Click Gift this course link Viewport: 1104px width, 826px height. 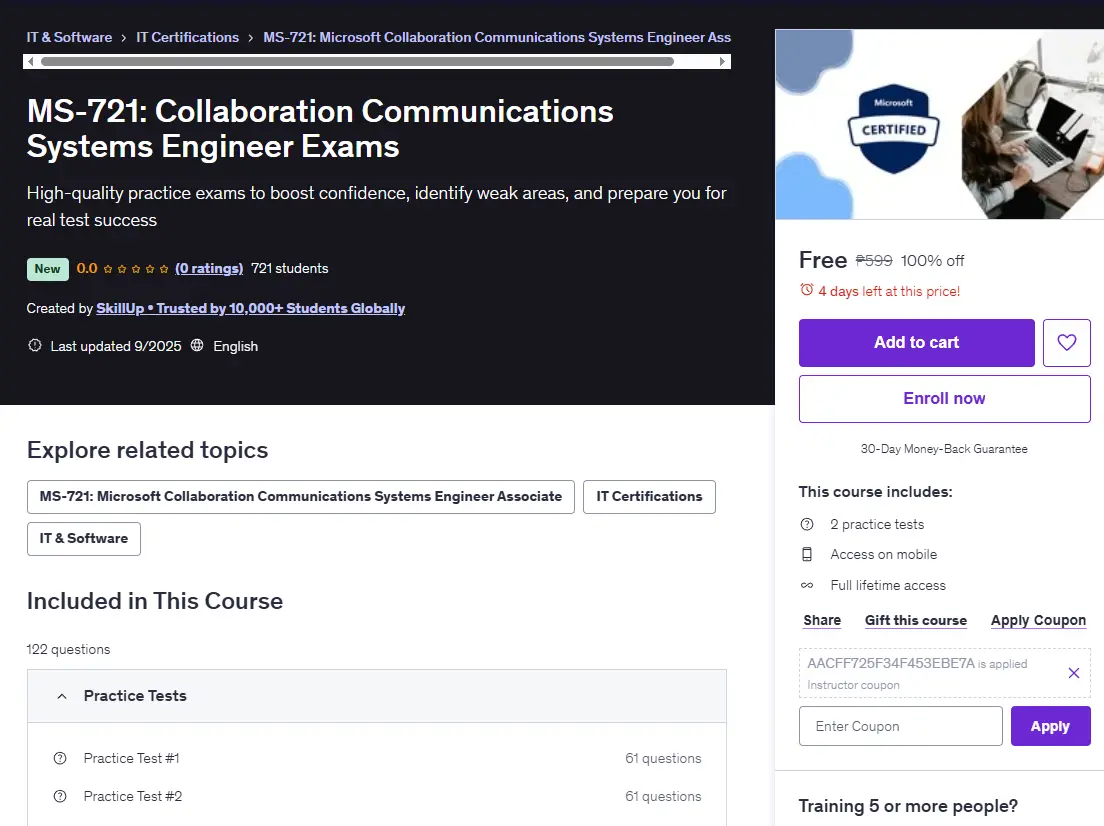915,620
